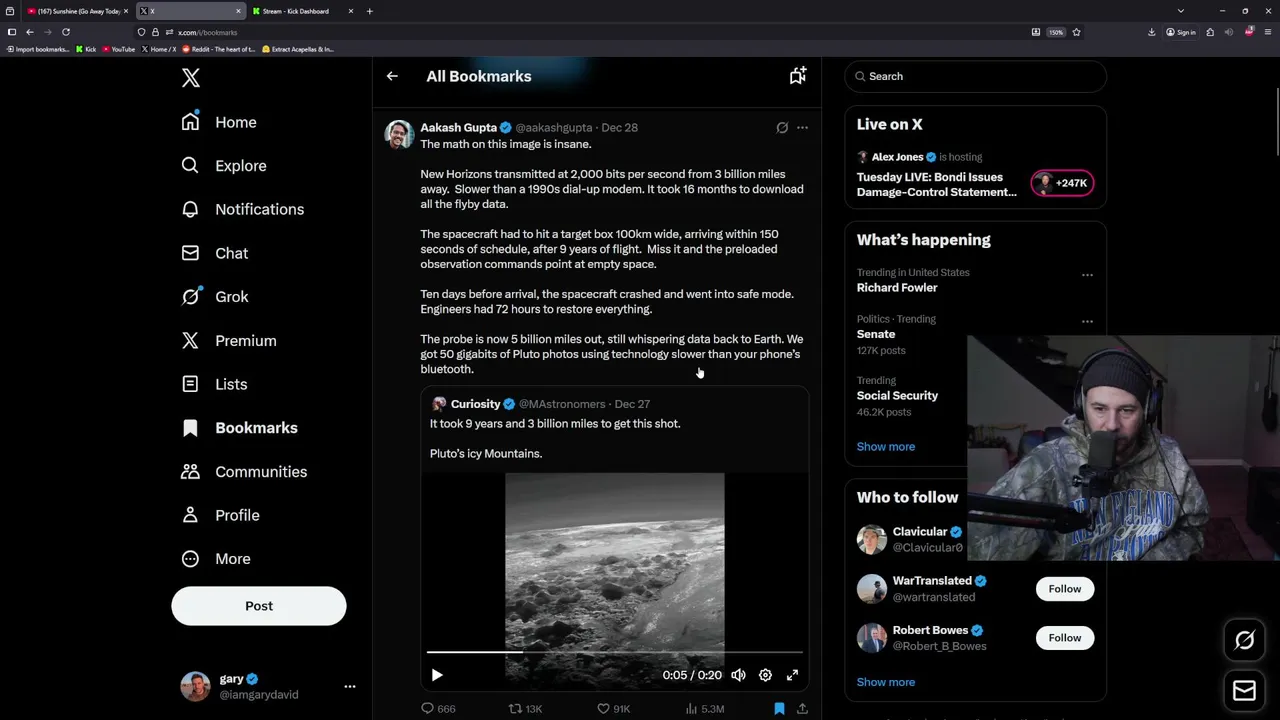Open the Kick bookmark in the bookmarks bar

tap(86, 49)
